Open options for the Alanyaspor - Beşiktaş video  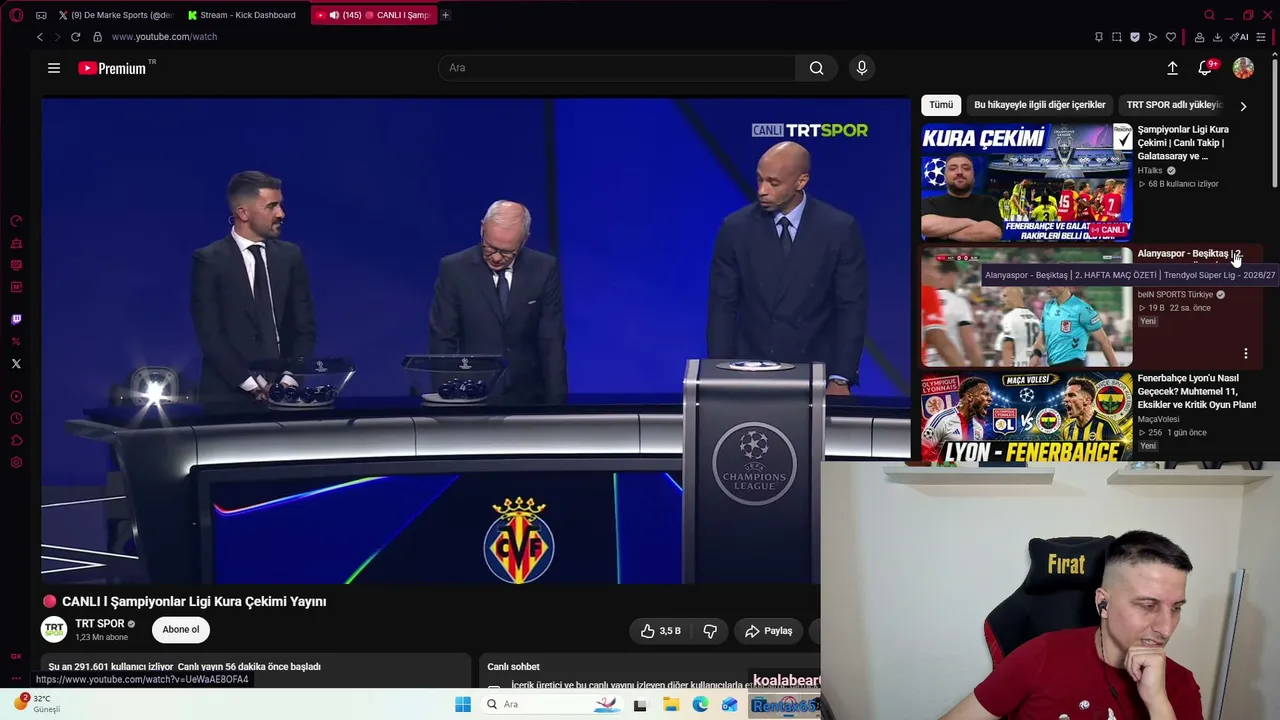tap(1245, 353)
